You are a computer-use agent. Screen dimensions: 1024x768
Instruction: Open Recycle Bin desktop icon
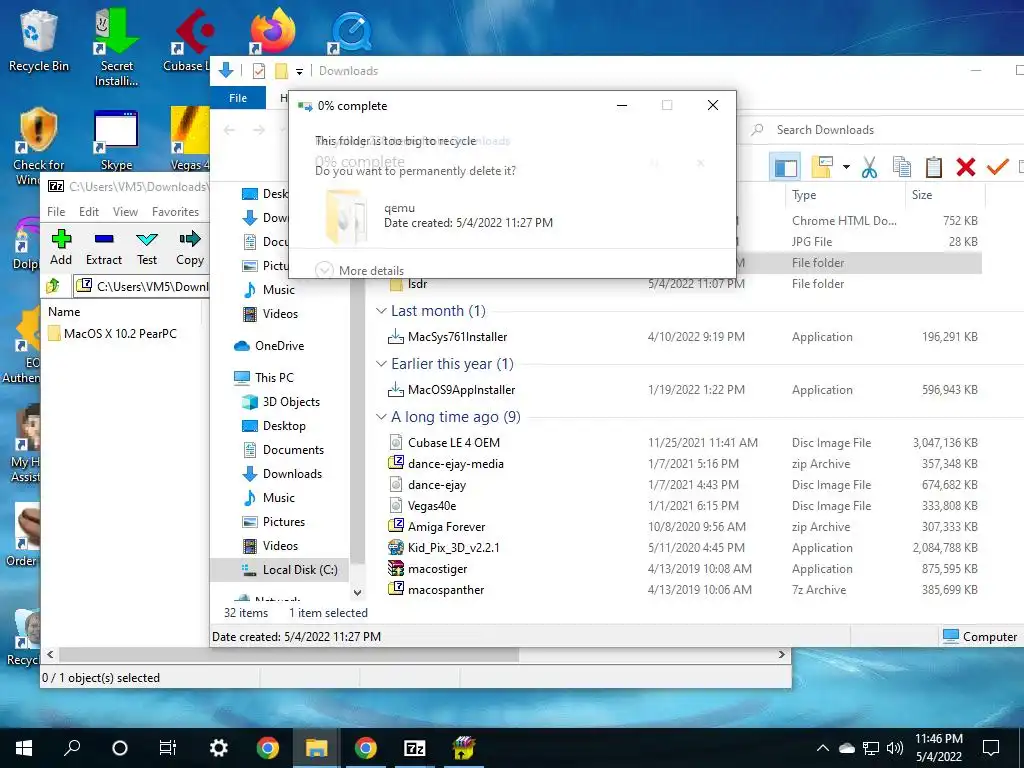click(39, 40)
